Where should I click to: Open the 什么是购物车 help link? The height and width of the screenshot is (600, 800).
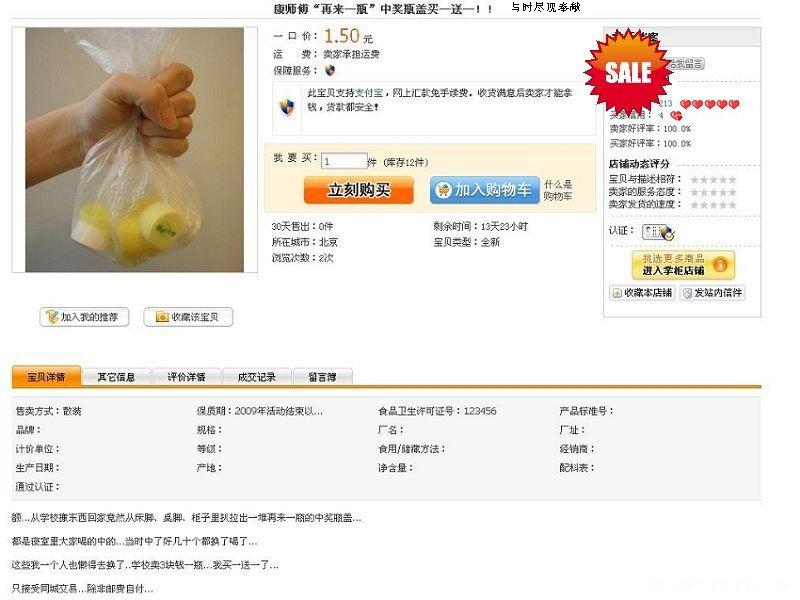(x=558, y=190)
